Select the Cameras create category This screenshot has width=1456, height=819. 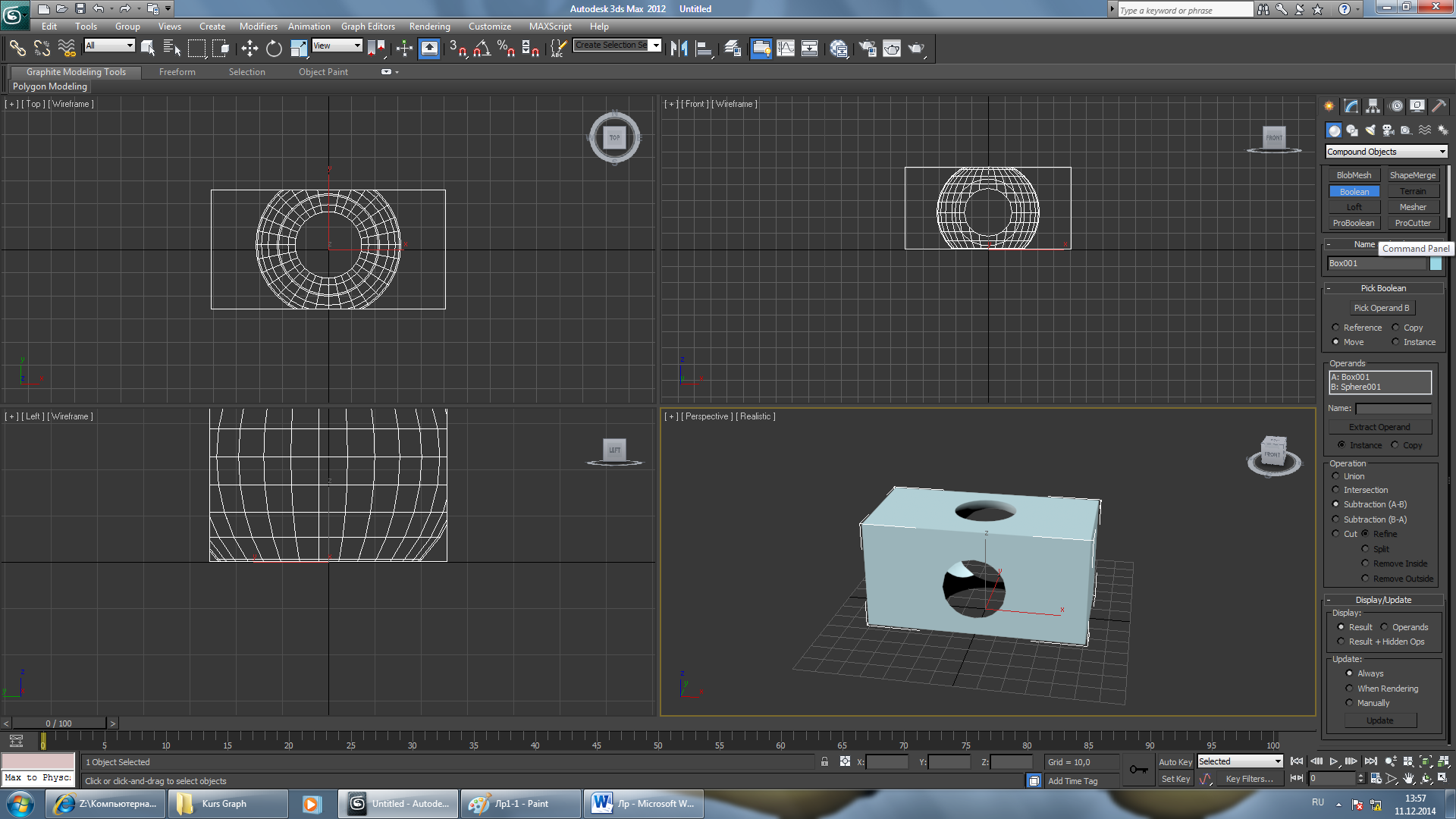(1389, 130)
